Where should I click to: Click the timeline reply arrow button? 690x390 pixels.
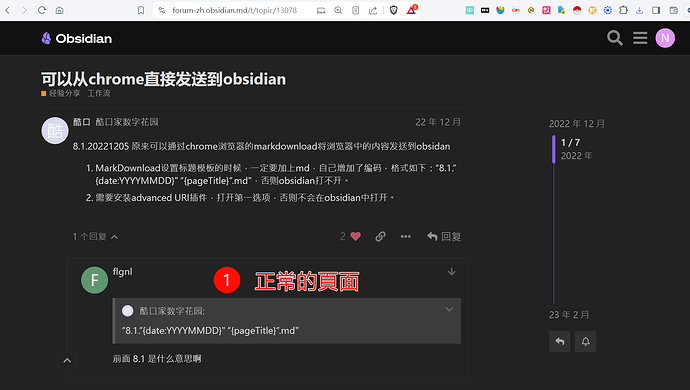[560, 341]
